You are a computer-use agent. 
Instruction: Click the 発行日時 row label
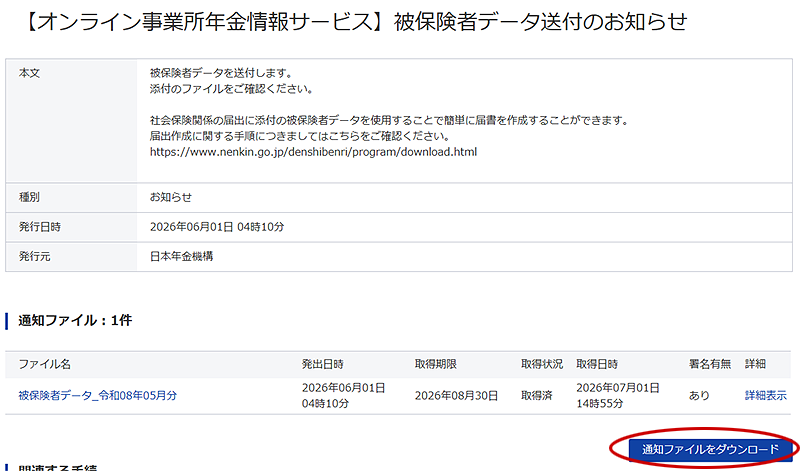coord(40,227)
